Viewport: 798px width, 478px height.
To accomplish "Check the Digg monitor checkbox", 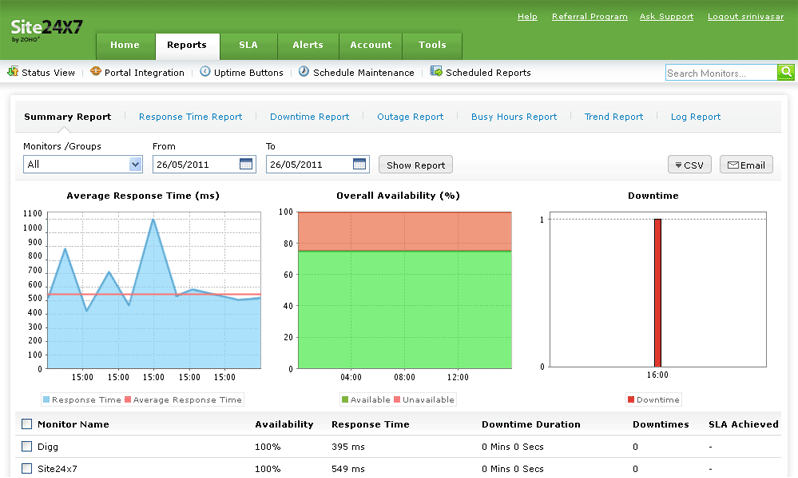I will [x=27, y=446].
